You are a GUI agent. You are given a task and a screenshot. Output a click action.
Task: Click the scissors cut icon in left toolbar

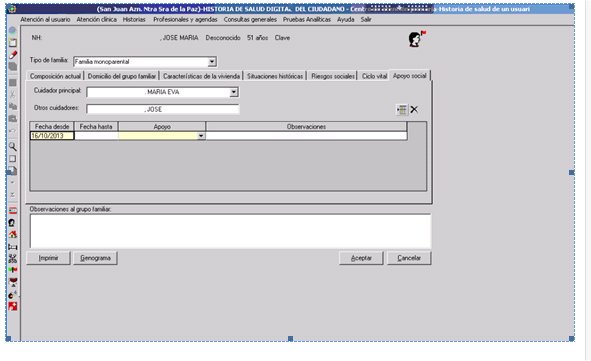(x=12, y=94)
